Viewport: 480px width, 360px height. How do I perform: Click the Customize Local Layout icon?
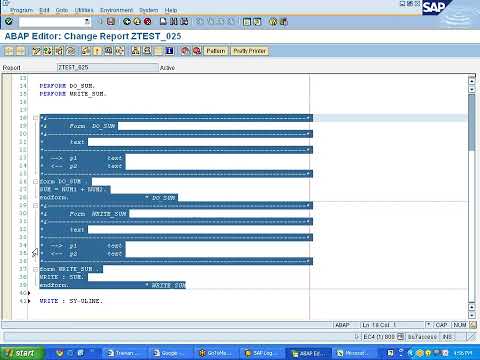click(x=284, y=22)
